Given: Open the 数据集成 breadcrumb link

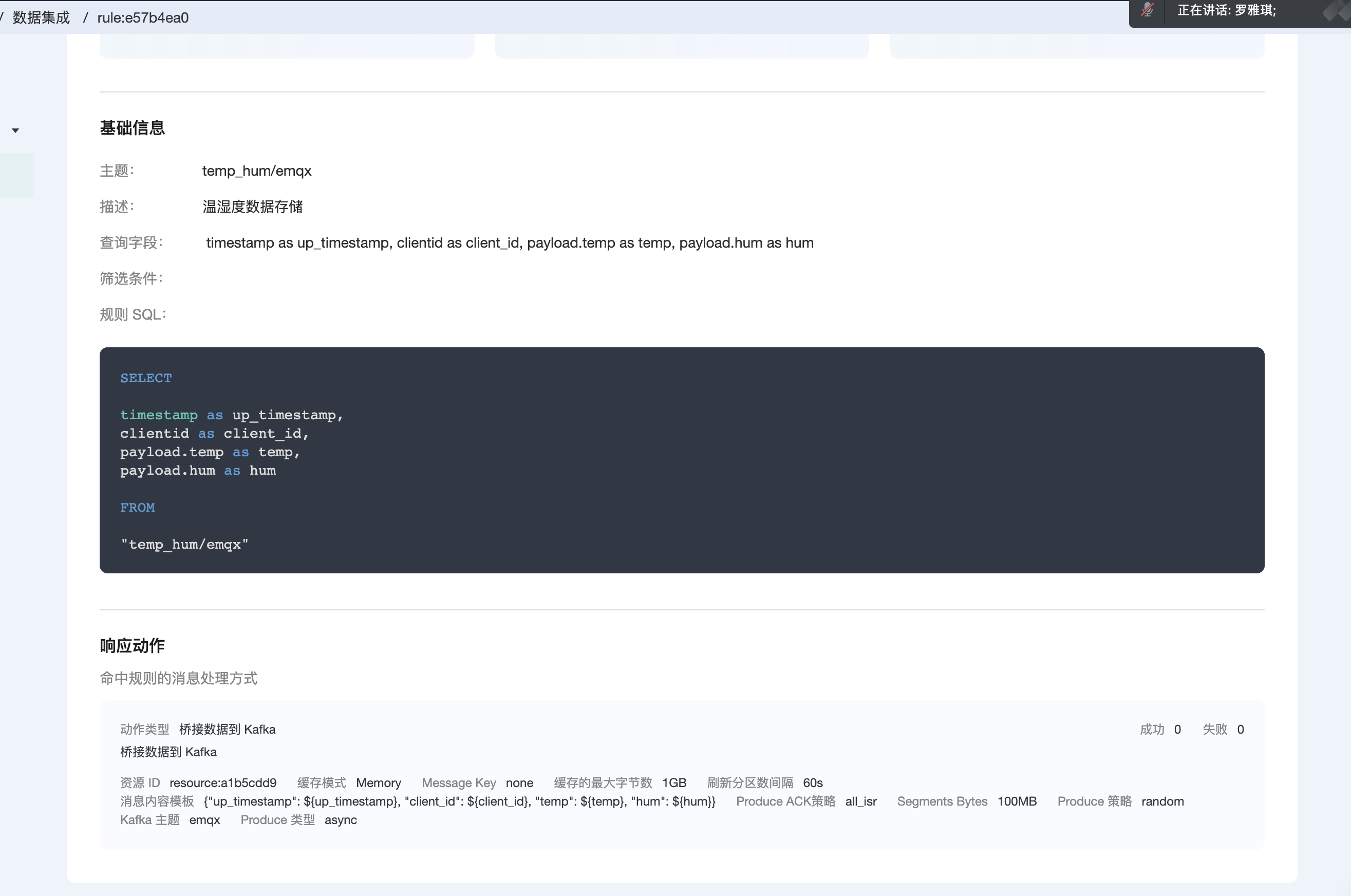Looking at the screenshot, I should pyautogui.click(x=41, y=17).
